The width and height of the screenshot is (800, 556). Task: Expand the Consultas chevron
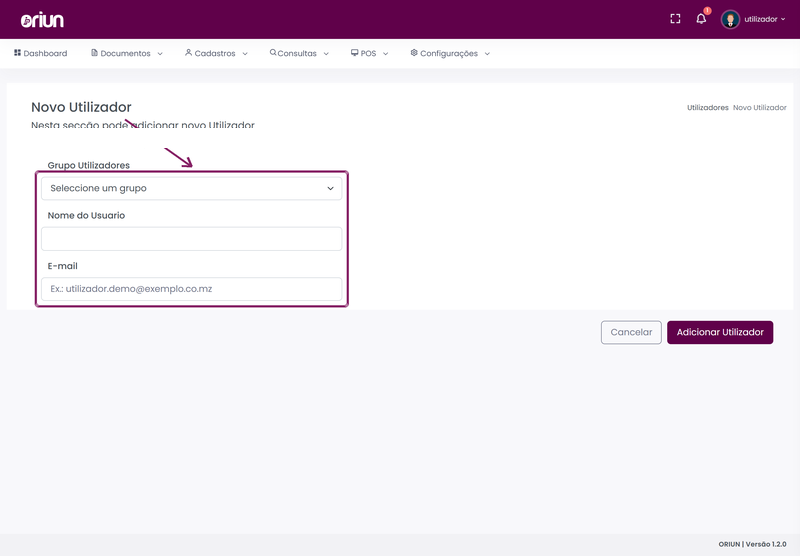click(326, 54)
